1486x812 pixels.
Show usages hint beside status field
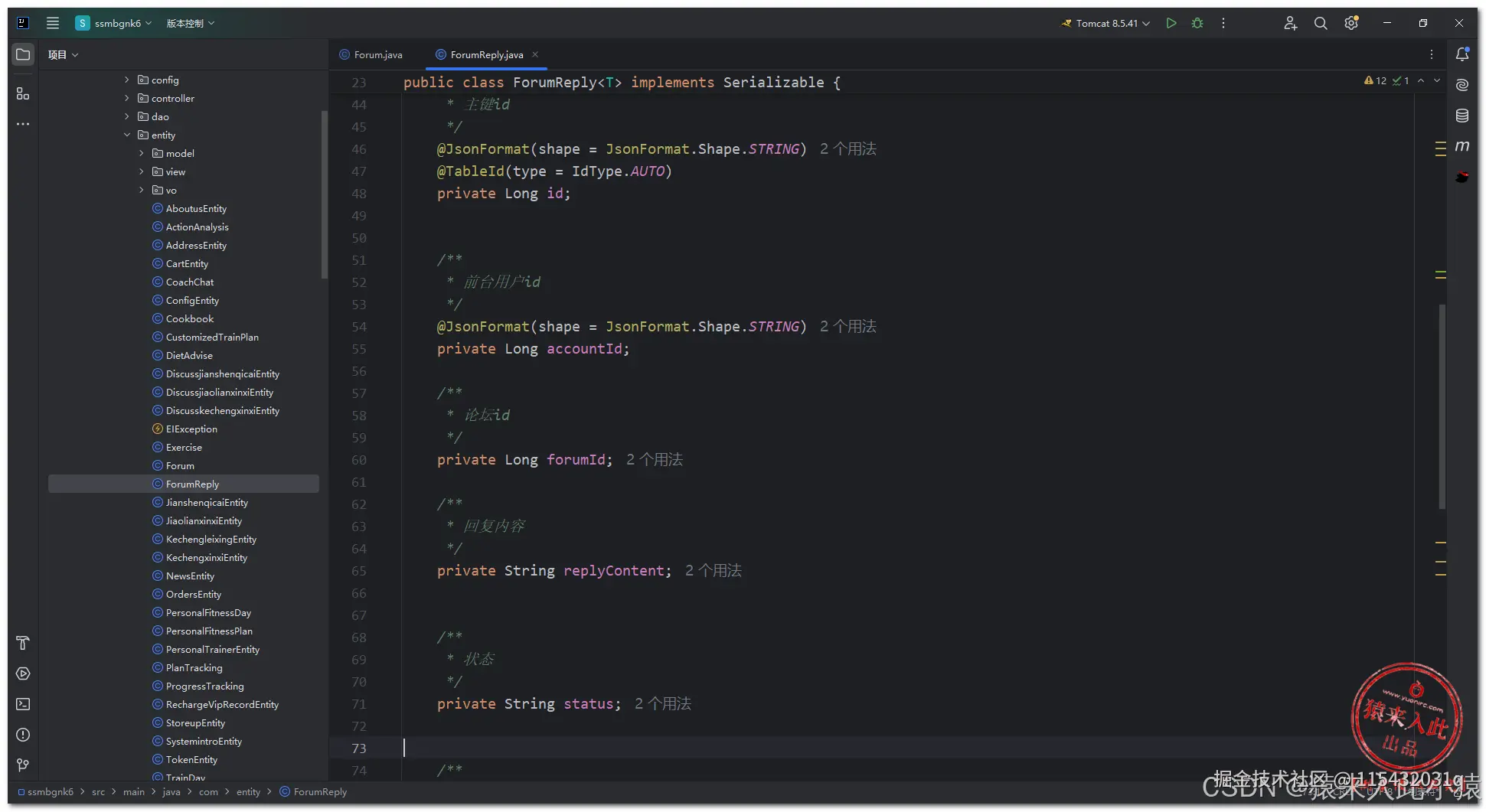tap(663, 703)
